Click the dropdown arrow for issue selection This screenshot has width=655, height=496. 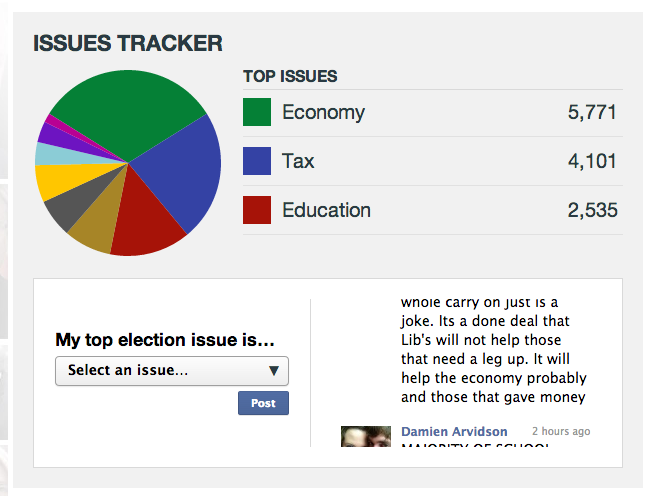274,371
